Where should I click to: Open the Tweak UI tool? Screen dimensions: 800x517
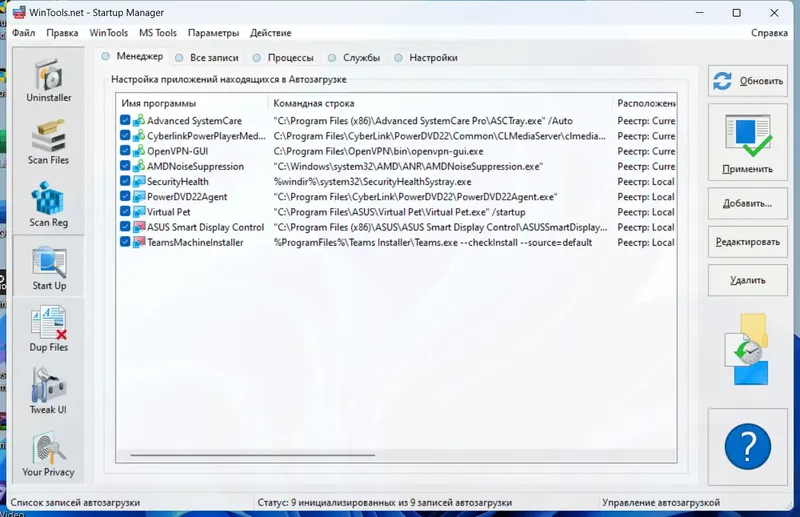click(48, 392)
